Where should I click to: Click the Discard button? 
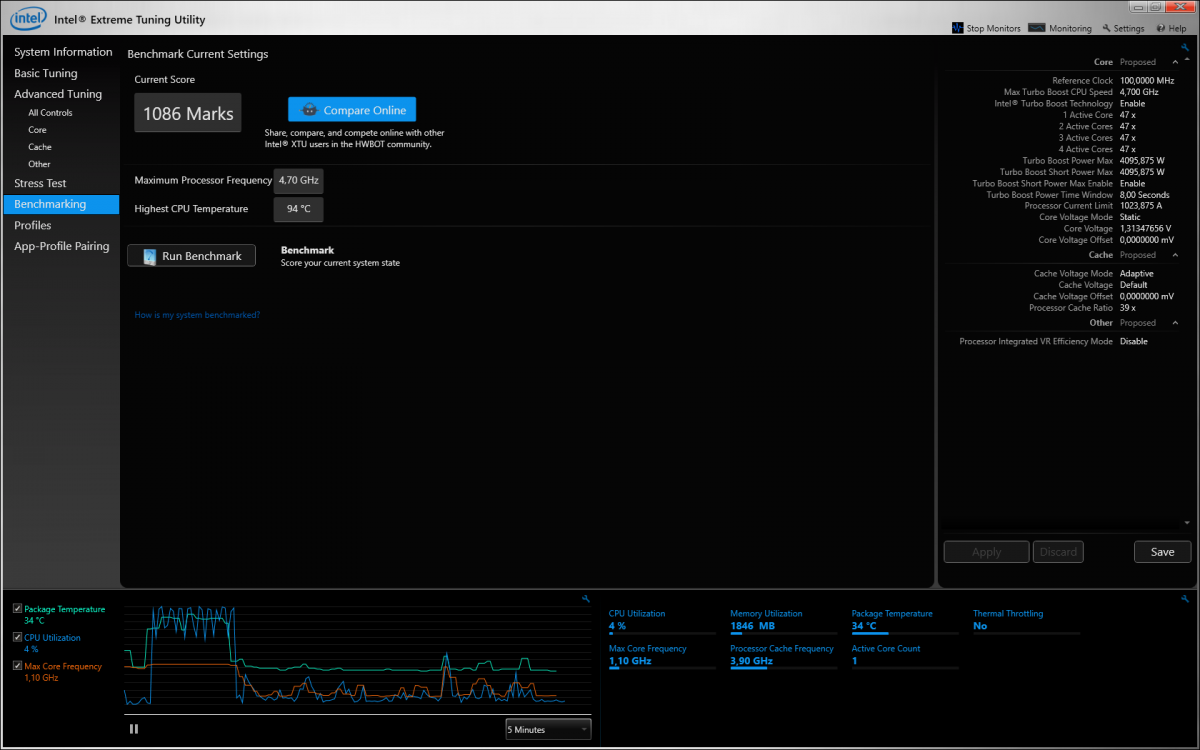(x=1058, y=552)
